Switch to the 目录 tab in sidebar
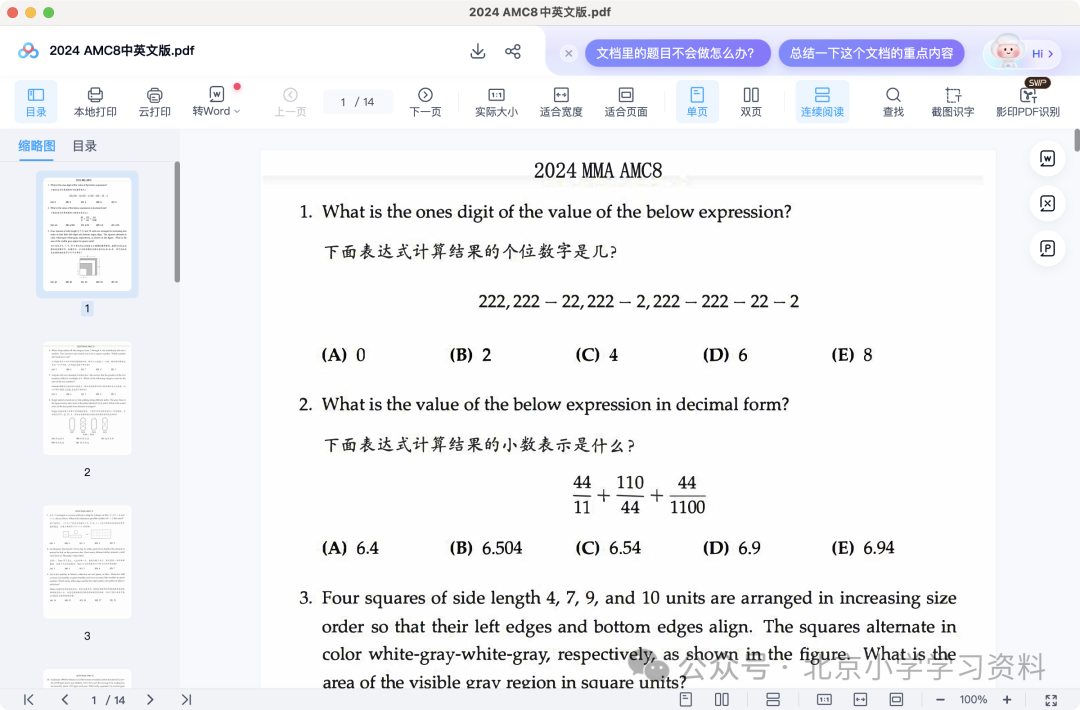 85,146
